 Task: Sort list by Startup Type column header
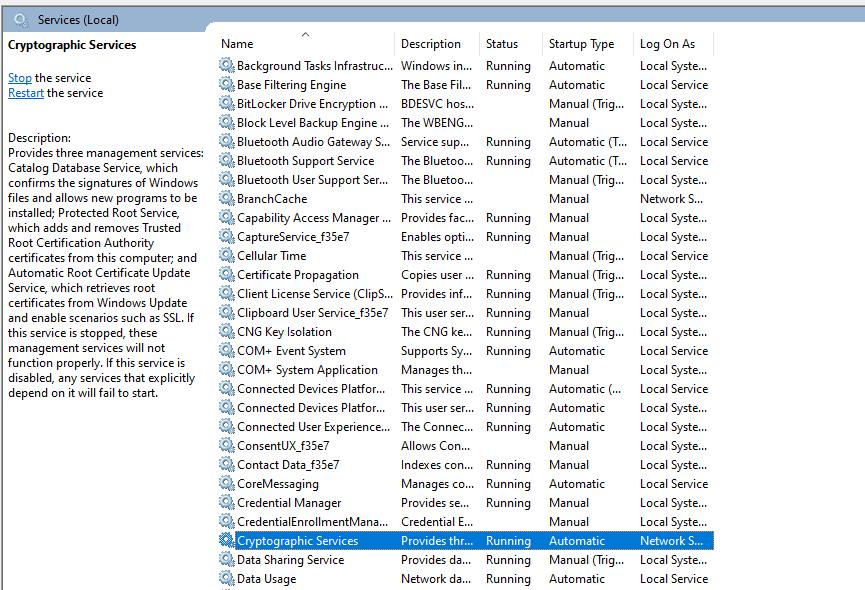(x=581, y=44)
